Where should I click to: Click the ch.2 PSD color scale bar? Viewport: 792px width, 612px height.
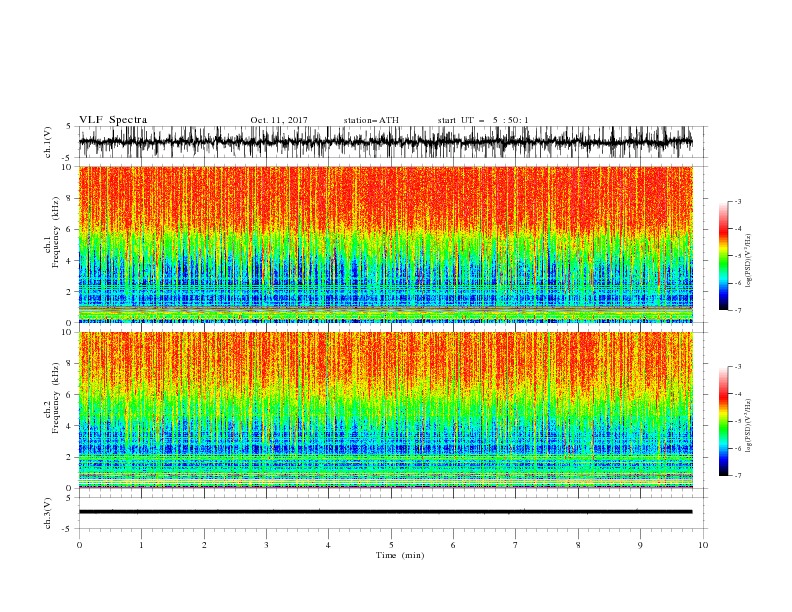pyautogui.click(x=723, y=421)
